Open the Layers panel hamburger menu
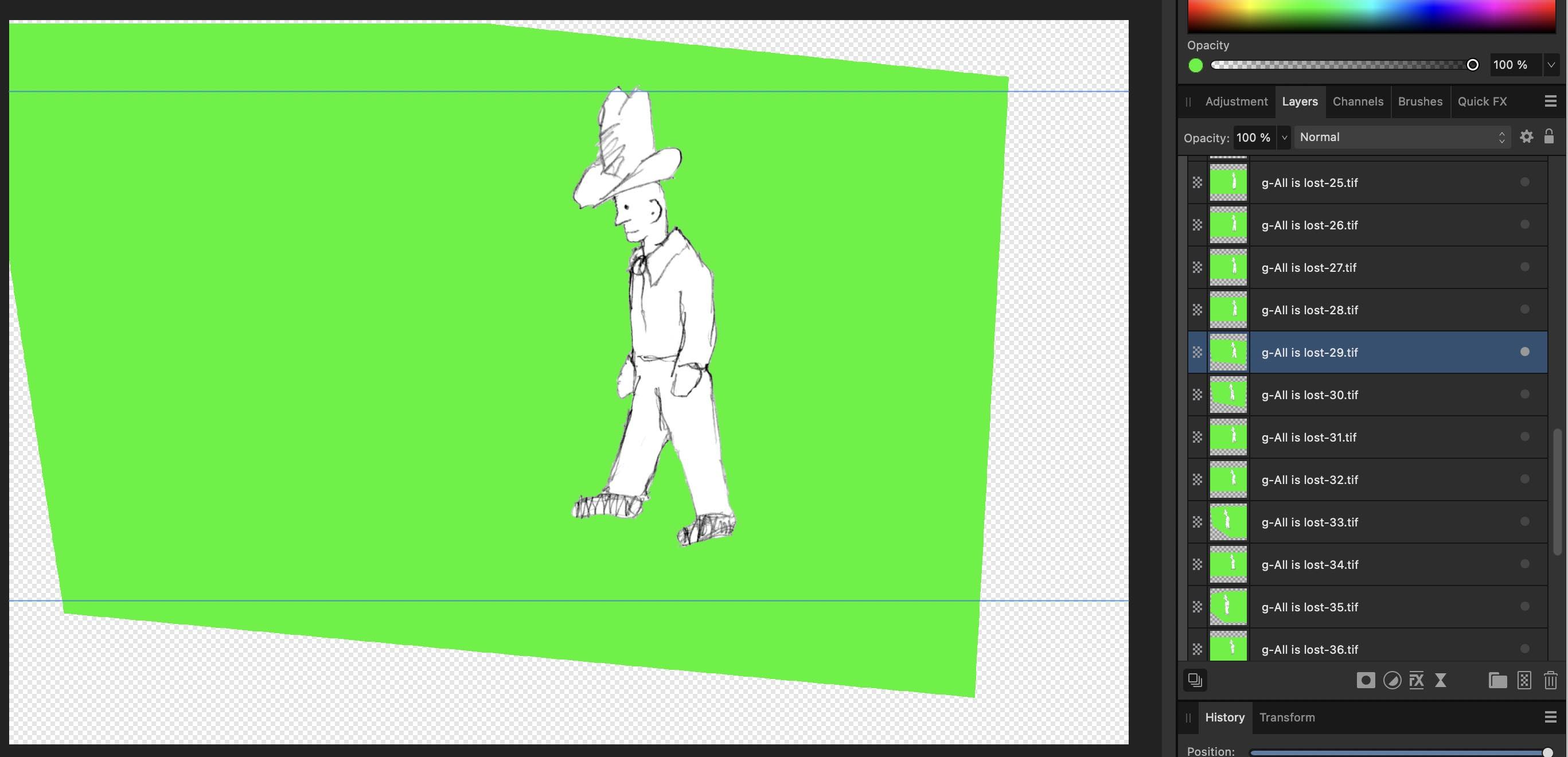The height and width of the screenshot is (757, 1568). (1550, 101)
